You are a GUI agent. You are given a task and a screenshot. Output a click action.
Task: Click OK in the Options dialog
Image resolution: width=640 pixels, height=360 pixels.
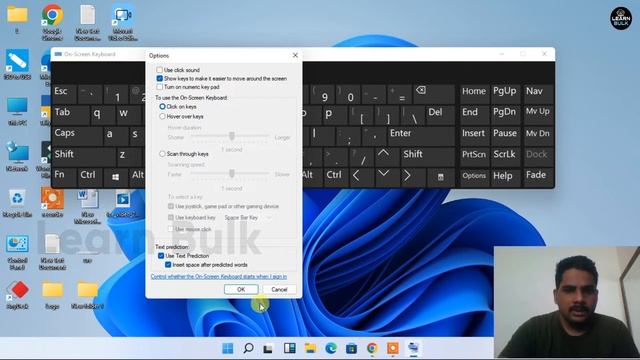click(x=241, y=289)
